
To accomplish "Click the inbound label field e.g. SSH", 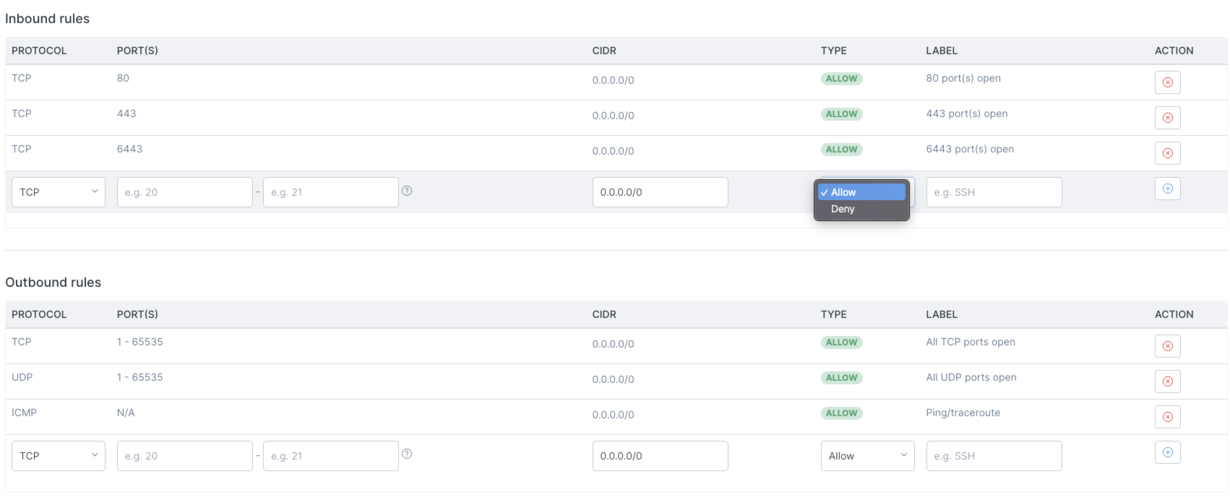I will tap(994, 192).
